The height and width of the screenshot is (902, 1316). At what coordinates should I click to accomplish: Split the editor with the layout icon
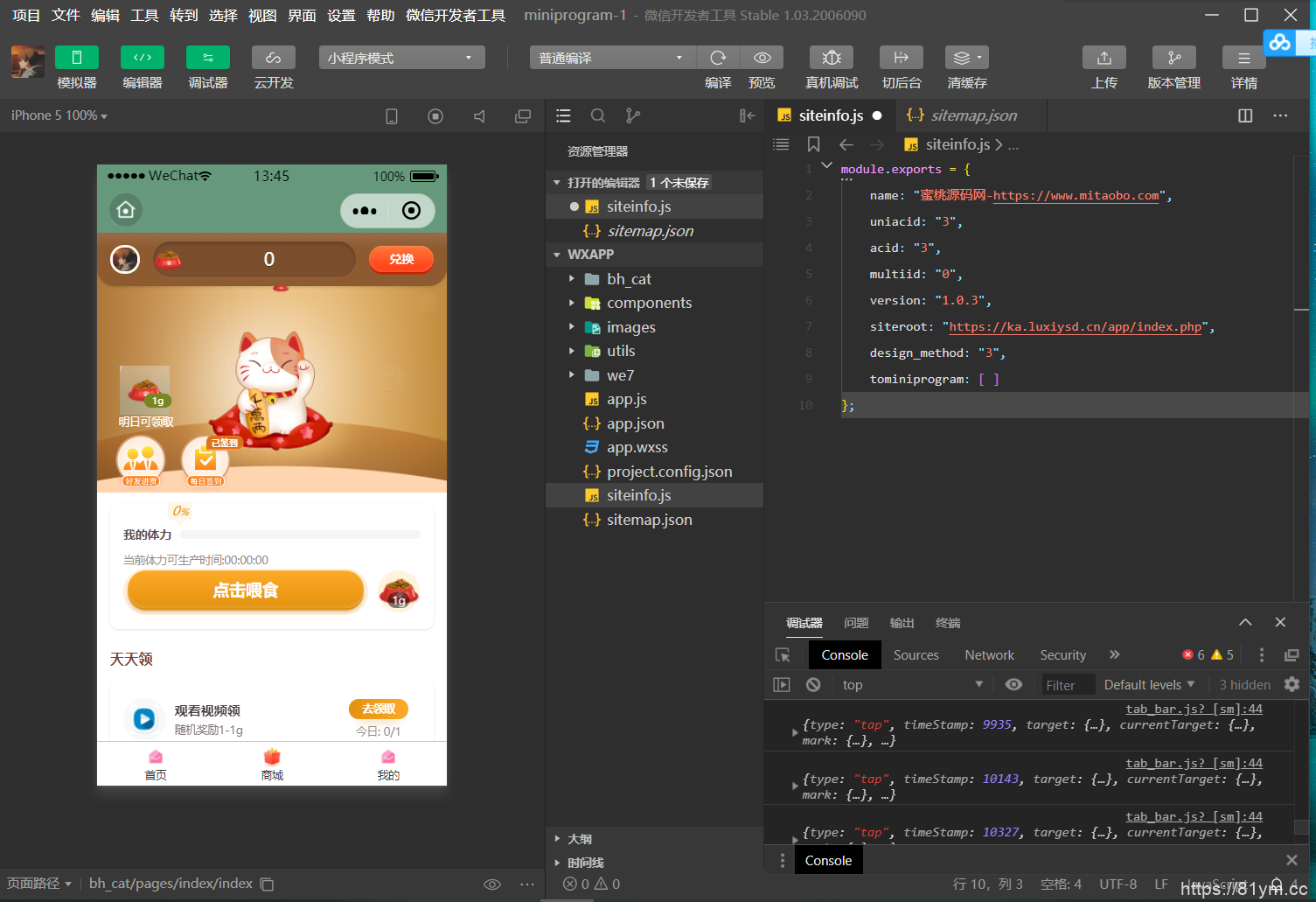(1245, 115)
